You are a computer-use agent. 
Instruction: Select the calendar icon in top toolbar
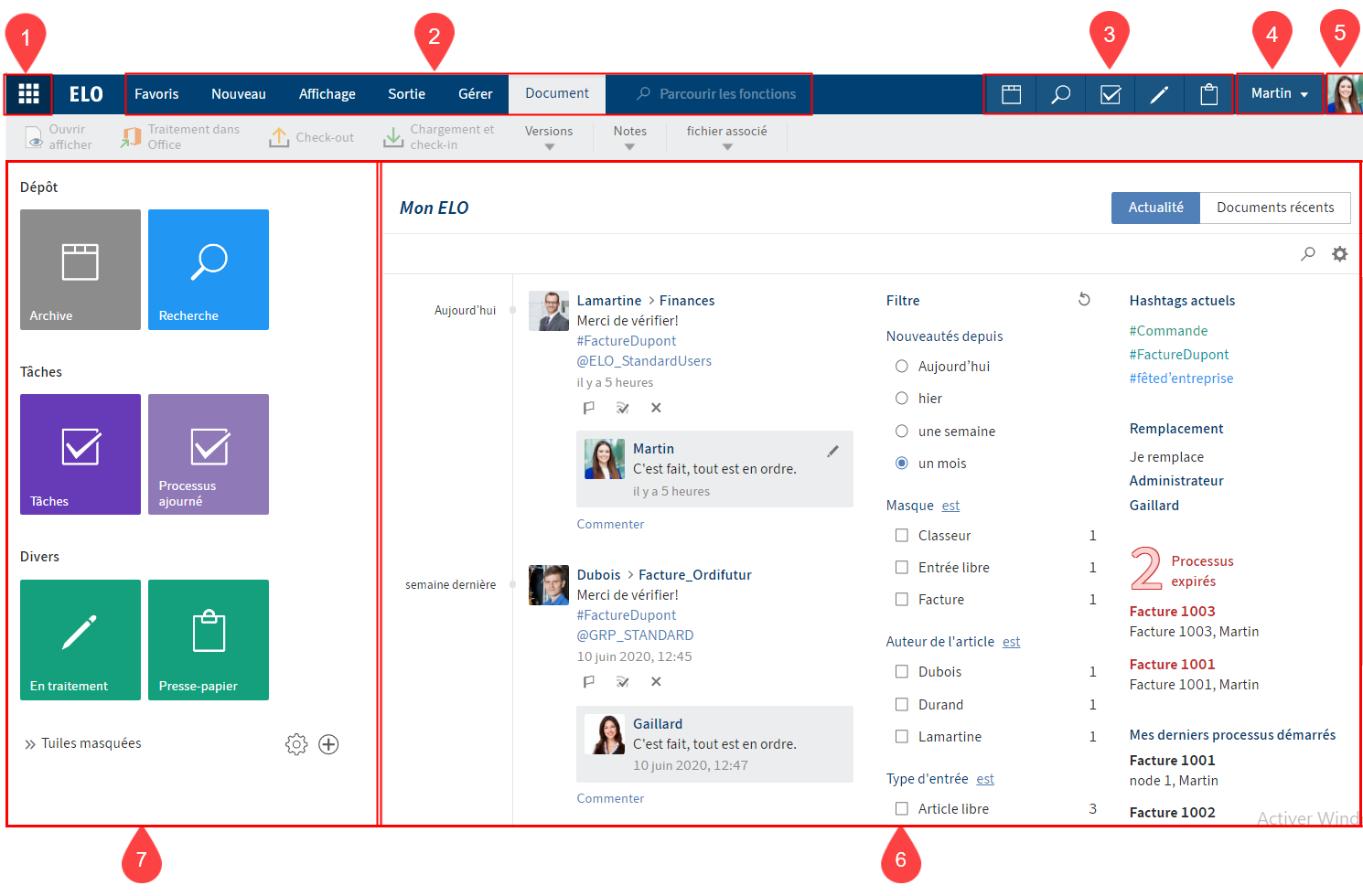pos(1010,94)
